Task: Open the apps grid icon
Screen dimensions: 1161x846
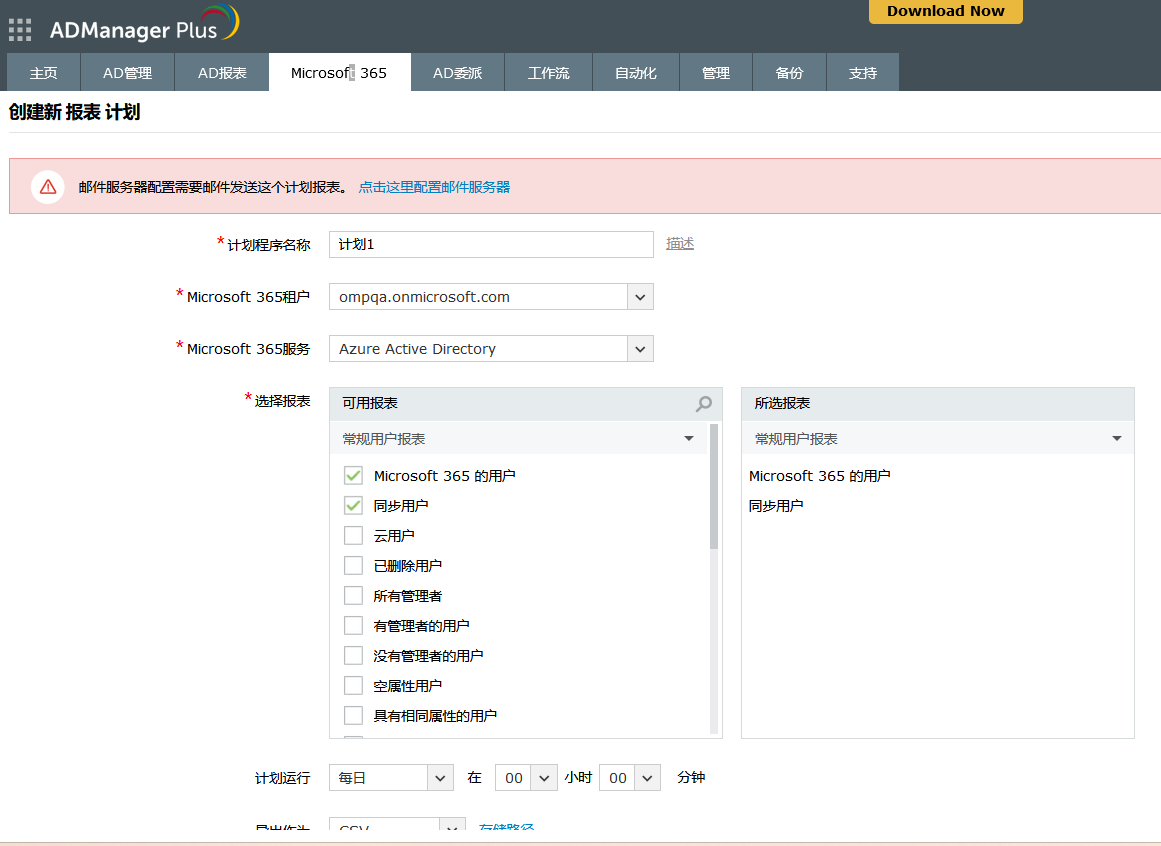Action: tap(20, 30)
